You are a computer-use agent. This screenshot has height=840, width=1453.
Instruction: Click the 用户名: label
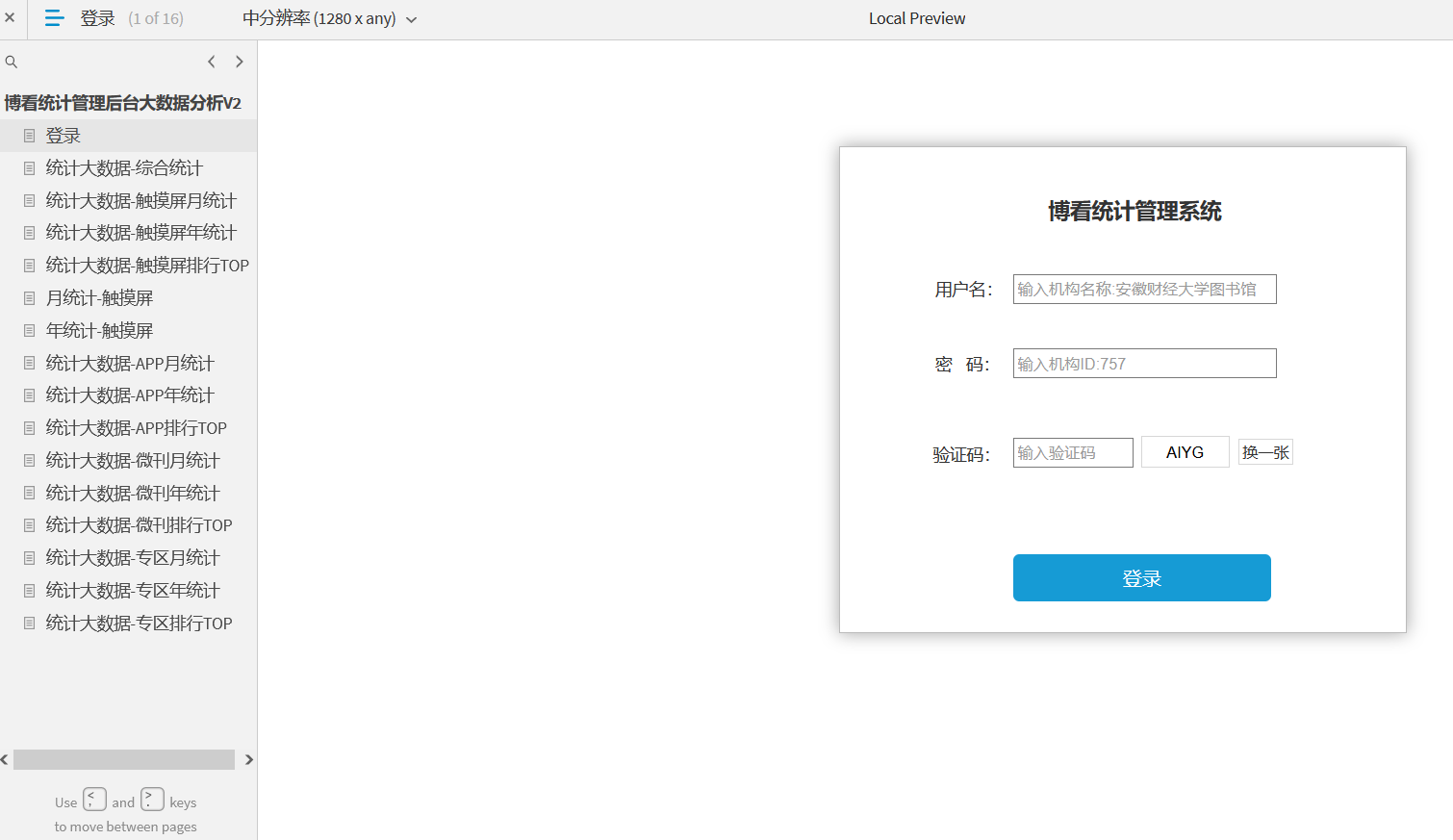[963, 290]
